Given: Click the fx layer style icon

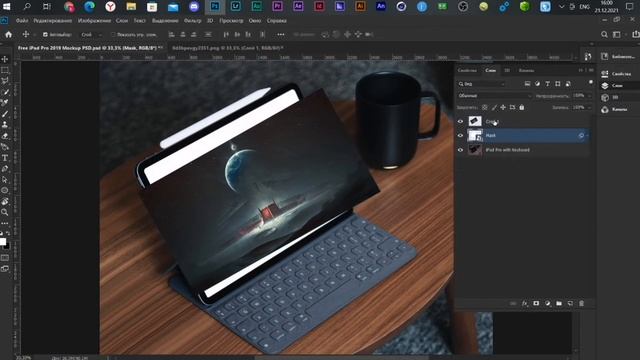Looking at the screenshot, I should point(525,304).
